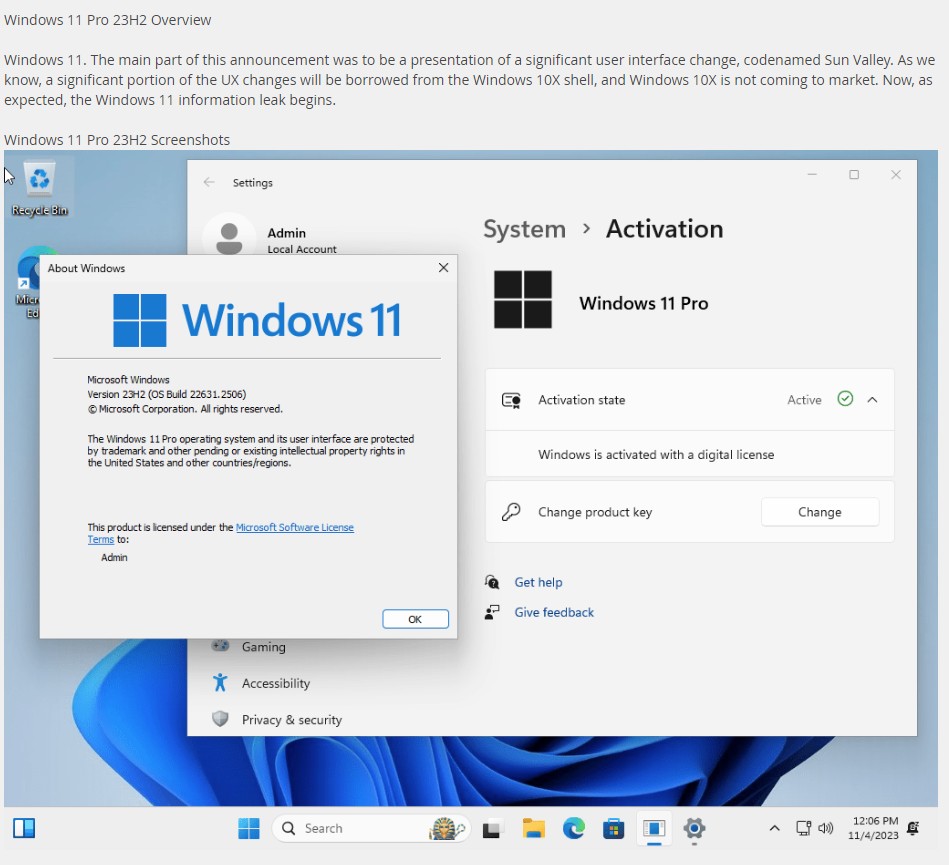Click the About Windows taskbar icon
The height and width of the screenshot is (865, 949).
click(654, 828)
